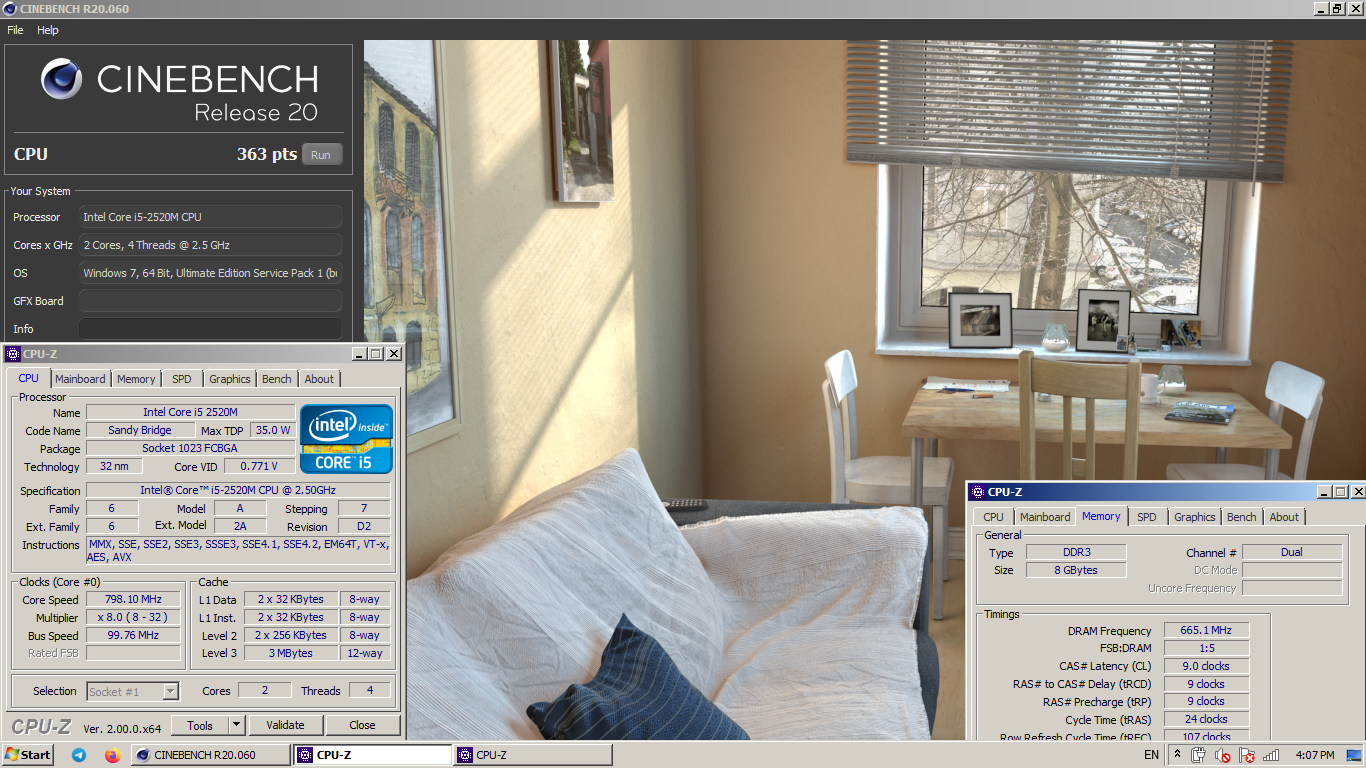Click the memory Size value 8 GBytes

(1076, 570)
